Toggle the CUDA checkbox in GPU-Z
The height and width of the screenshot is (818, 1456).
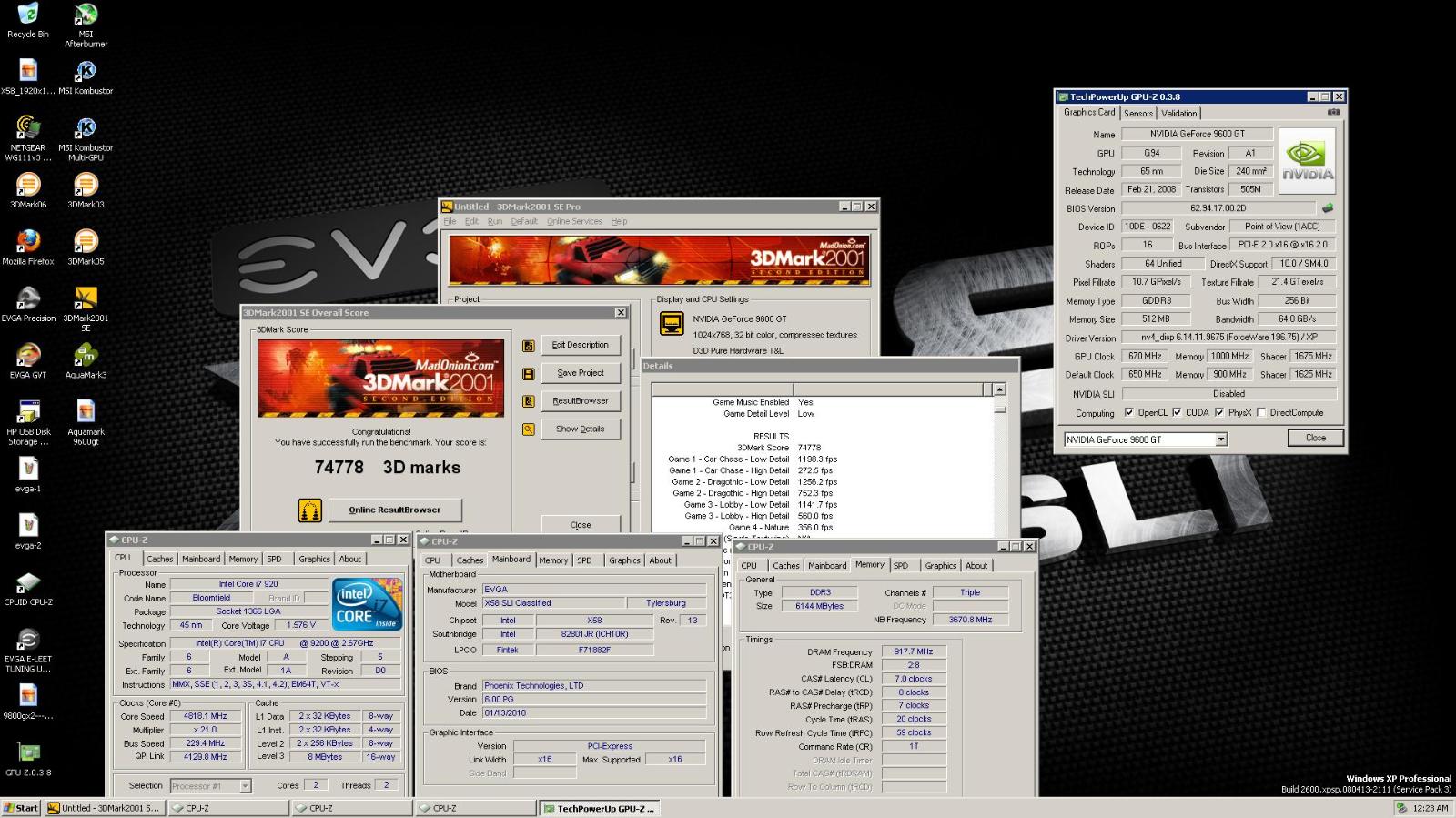[x=1177, y=412]
